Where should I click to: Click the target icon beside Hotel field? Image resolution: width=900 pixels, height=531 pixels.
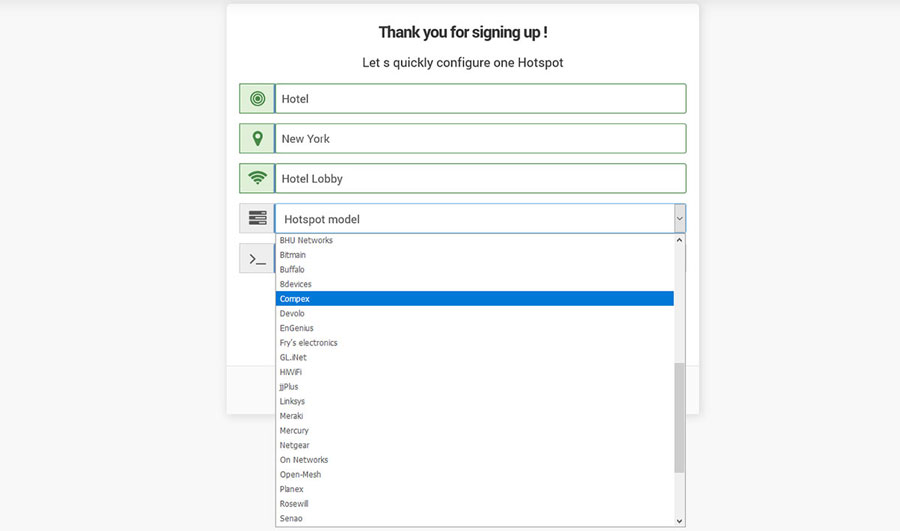[257, 99]
